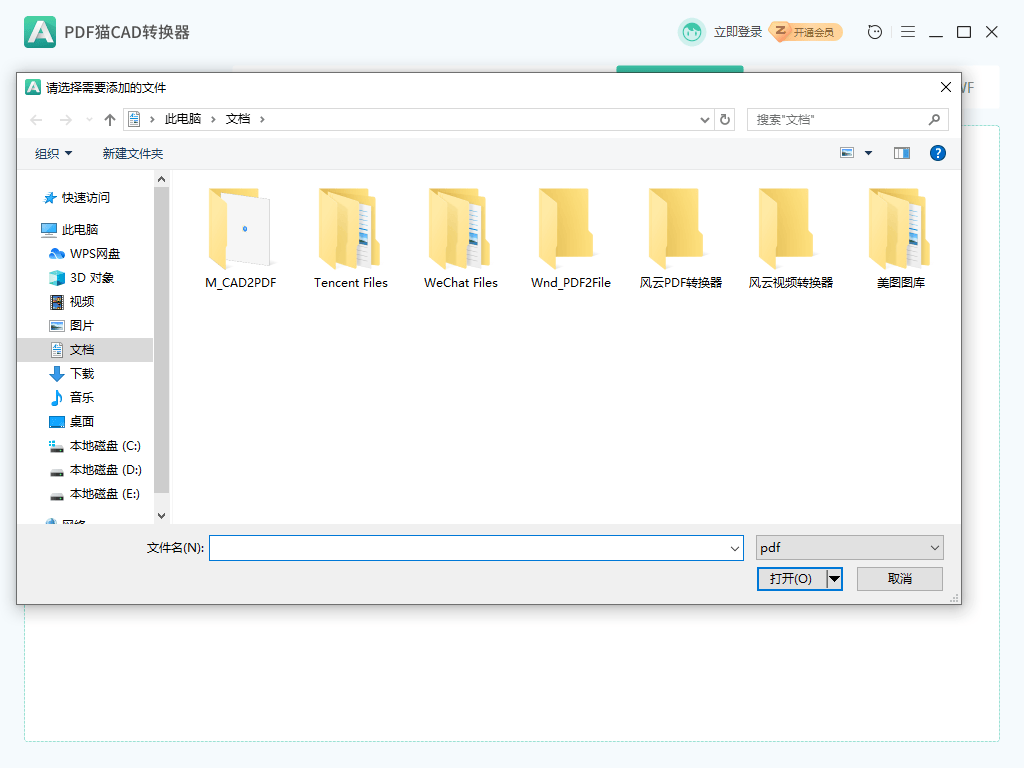Select the 风云视频转换器 folder

point(791,239)
